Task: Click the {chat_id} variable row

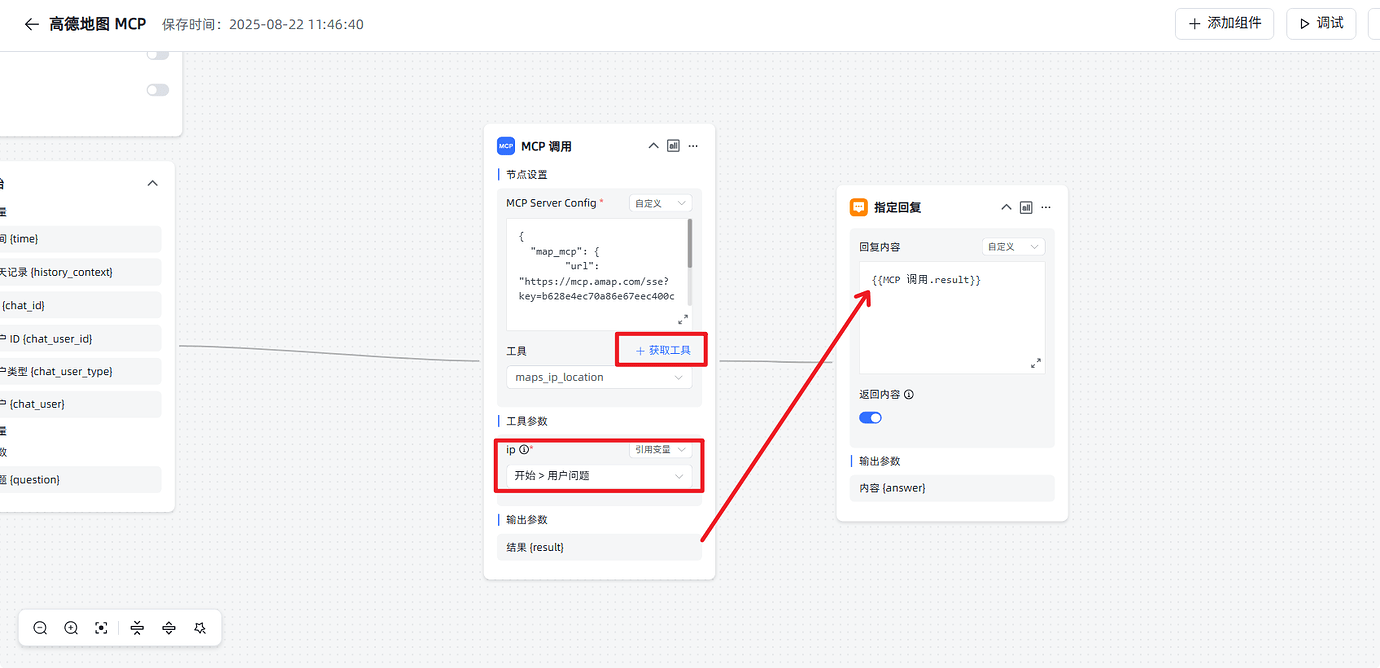Action: tap(80, 305)
